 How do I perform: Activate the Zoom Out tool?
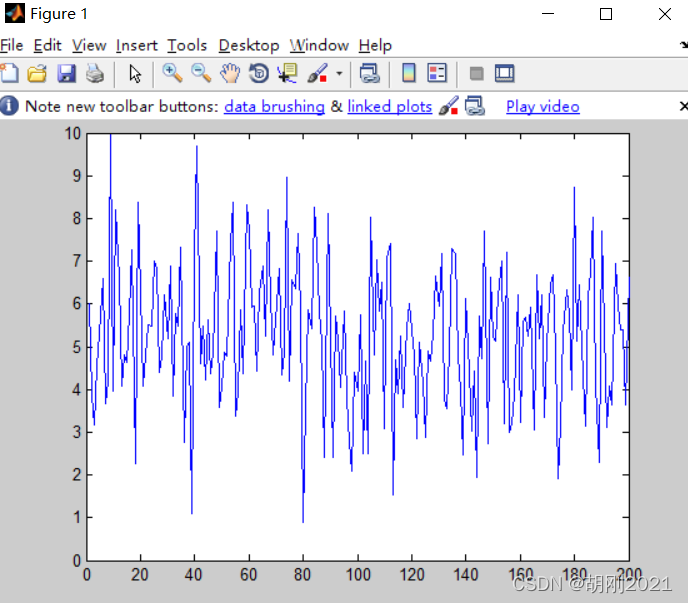point(201,73)
